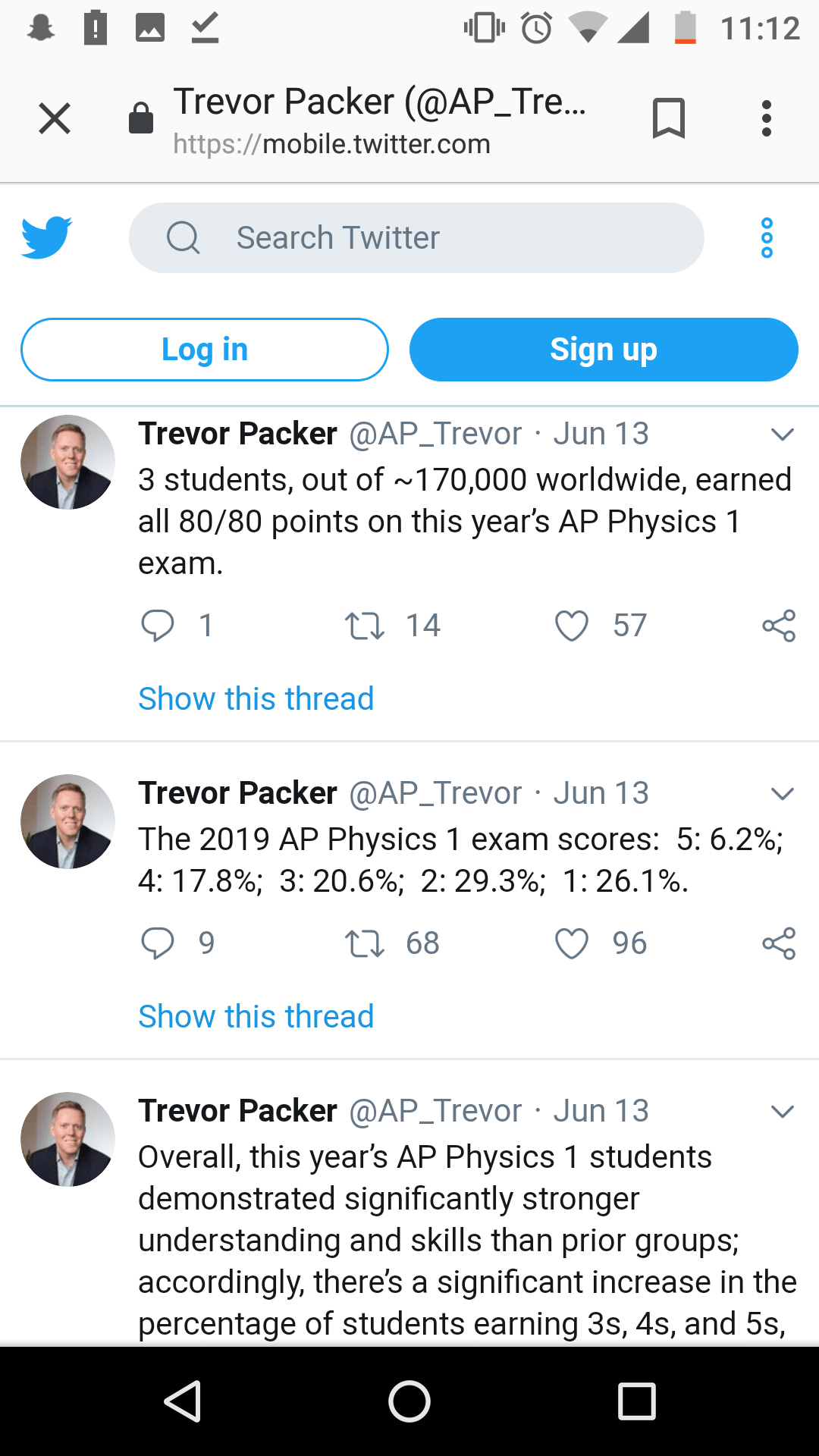Viewport: 819px width, 1456px height.
Task: Open Show this thread under first tweet
Action: click(x=256, y=698)
